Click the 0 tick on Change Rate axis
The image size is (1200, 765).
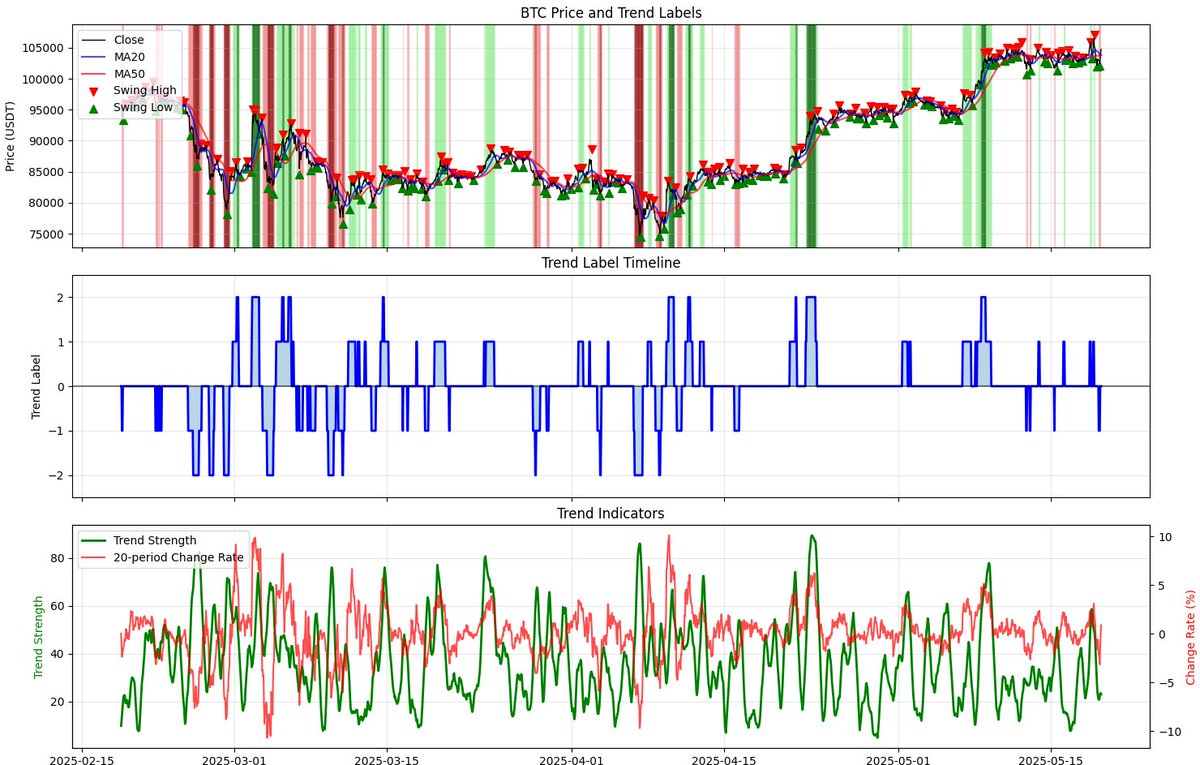(x=1161, y=635)
